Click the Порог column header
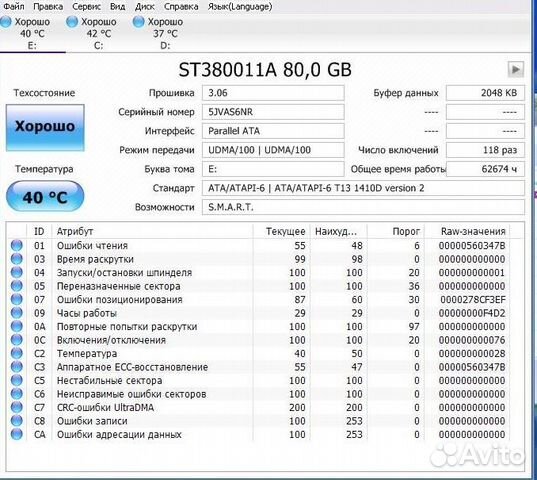This screenshot has width=537, height=480. (x=396, y=231)
